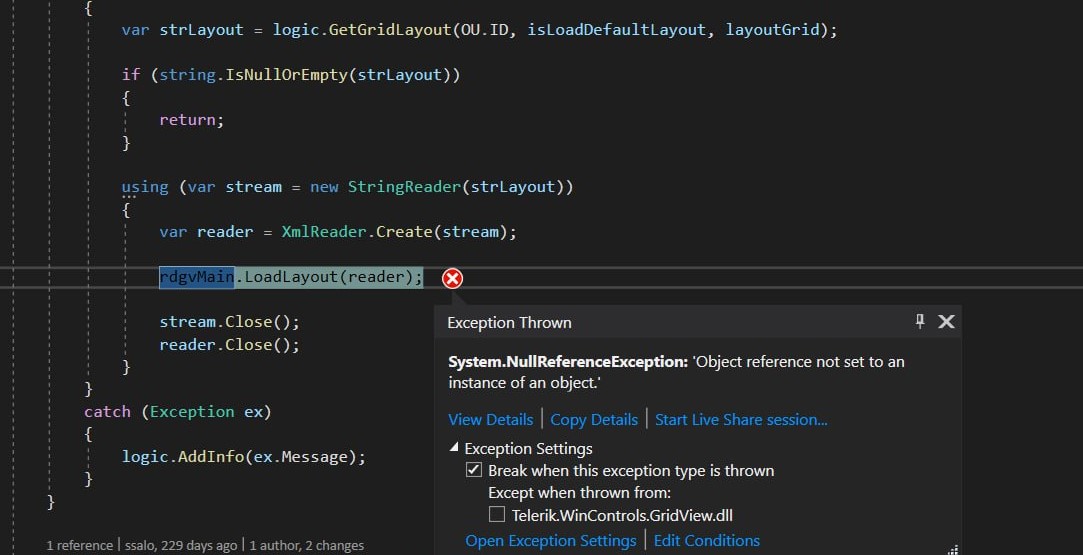Image resolution: width=1083 pixels, height=555 pixels.
Task: Click the StringReader type name
Action: (x=404, y=186)
